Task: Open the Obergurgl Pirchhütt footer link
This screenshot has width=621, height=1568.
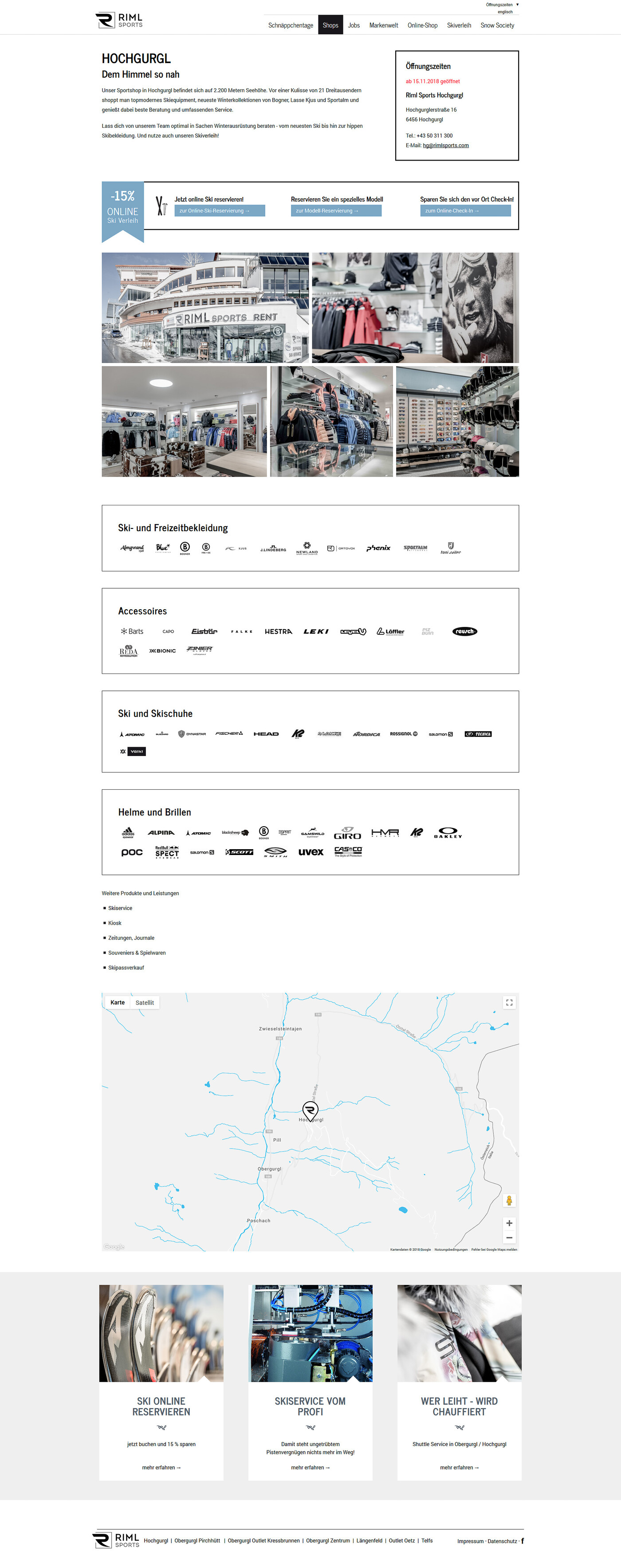Action: pos(197,1540)
